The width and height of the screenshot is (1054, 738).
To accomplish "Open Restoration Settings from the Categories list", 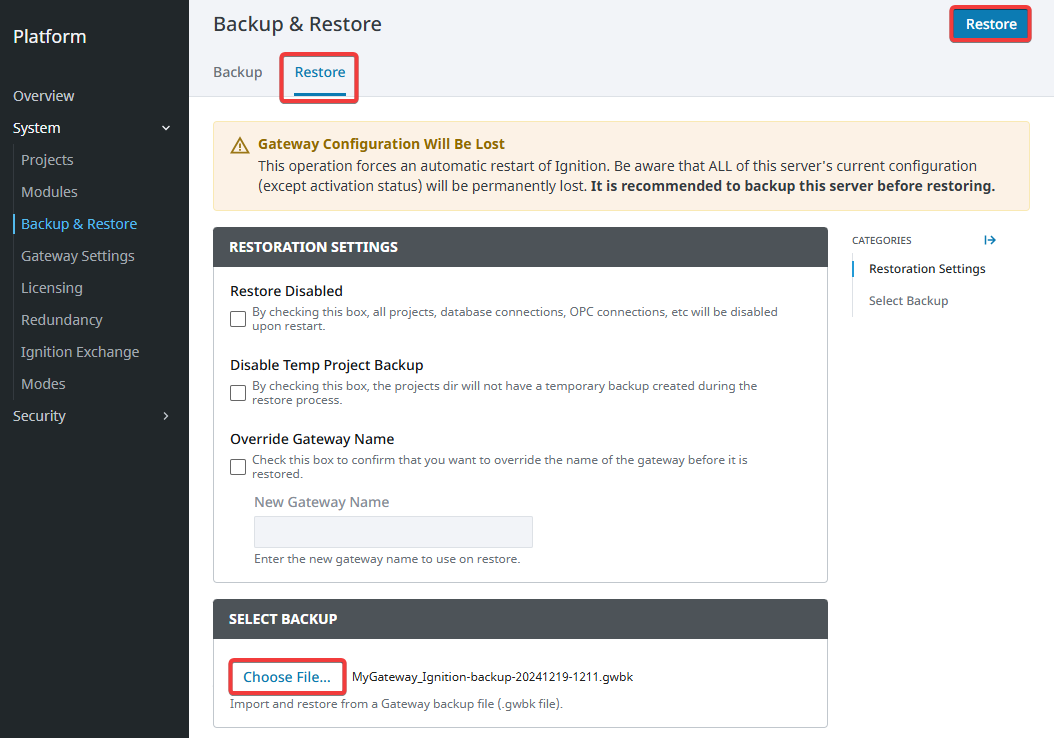I will (925, 268).
